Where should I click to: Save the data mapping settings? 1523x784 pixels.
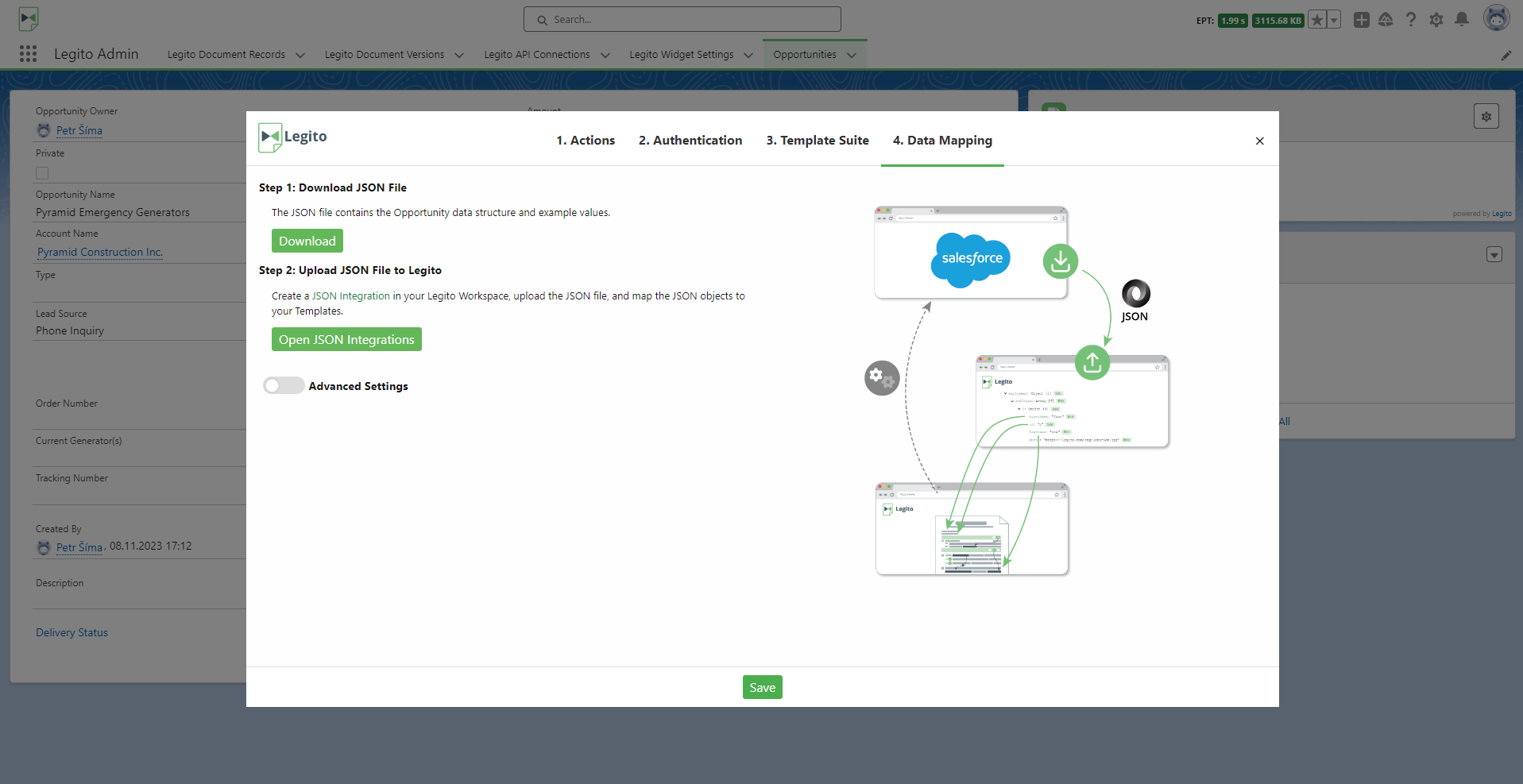click(763, 687)
